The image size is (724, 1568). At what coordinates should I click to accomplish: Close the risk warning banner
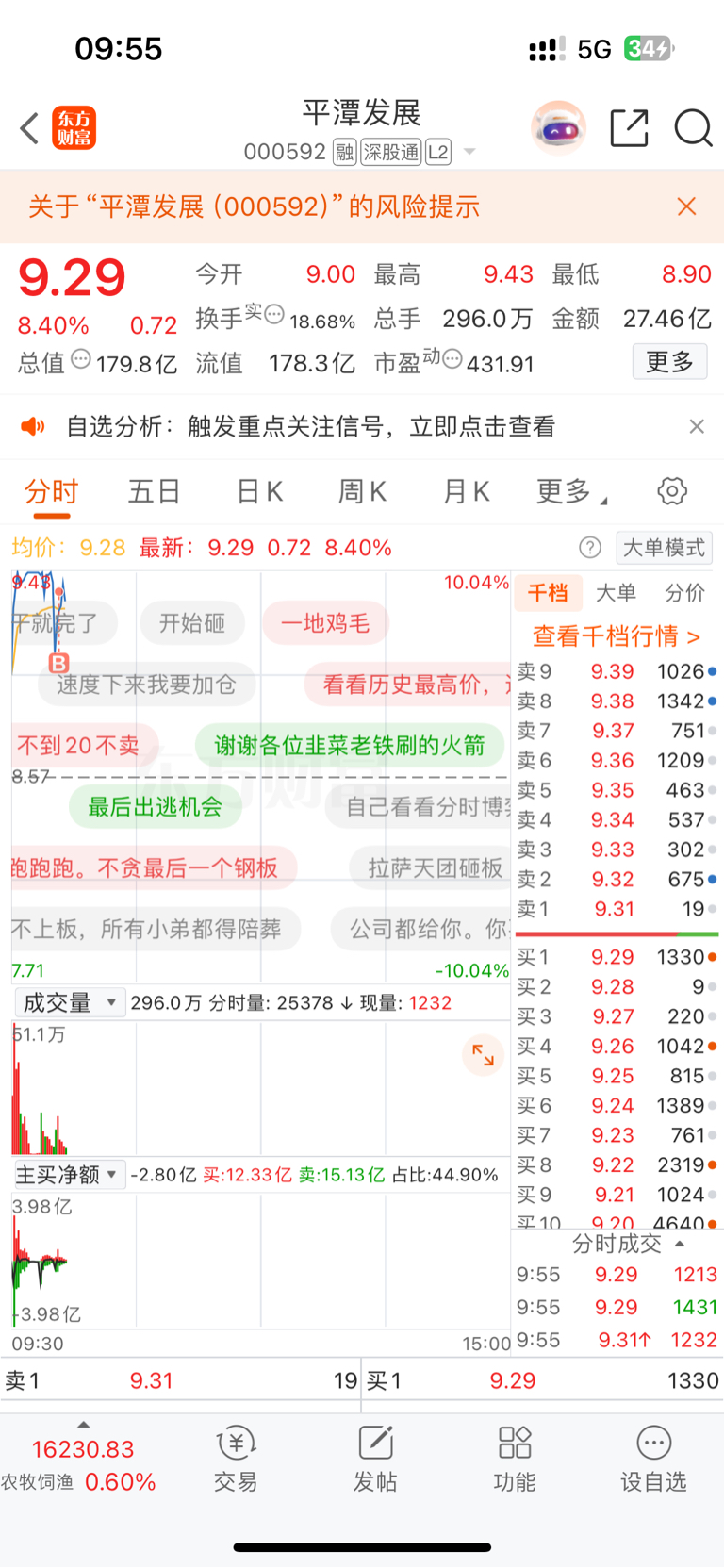(x=687, y=206)
